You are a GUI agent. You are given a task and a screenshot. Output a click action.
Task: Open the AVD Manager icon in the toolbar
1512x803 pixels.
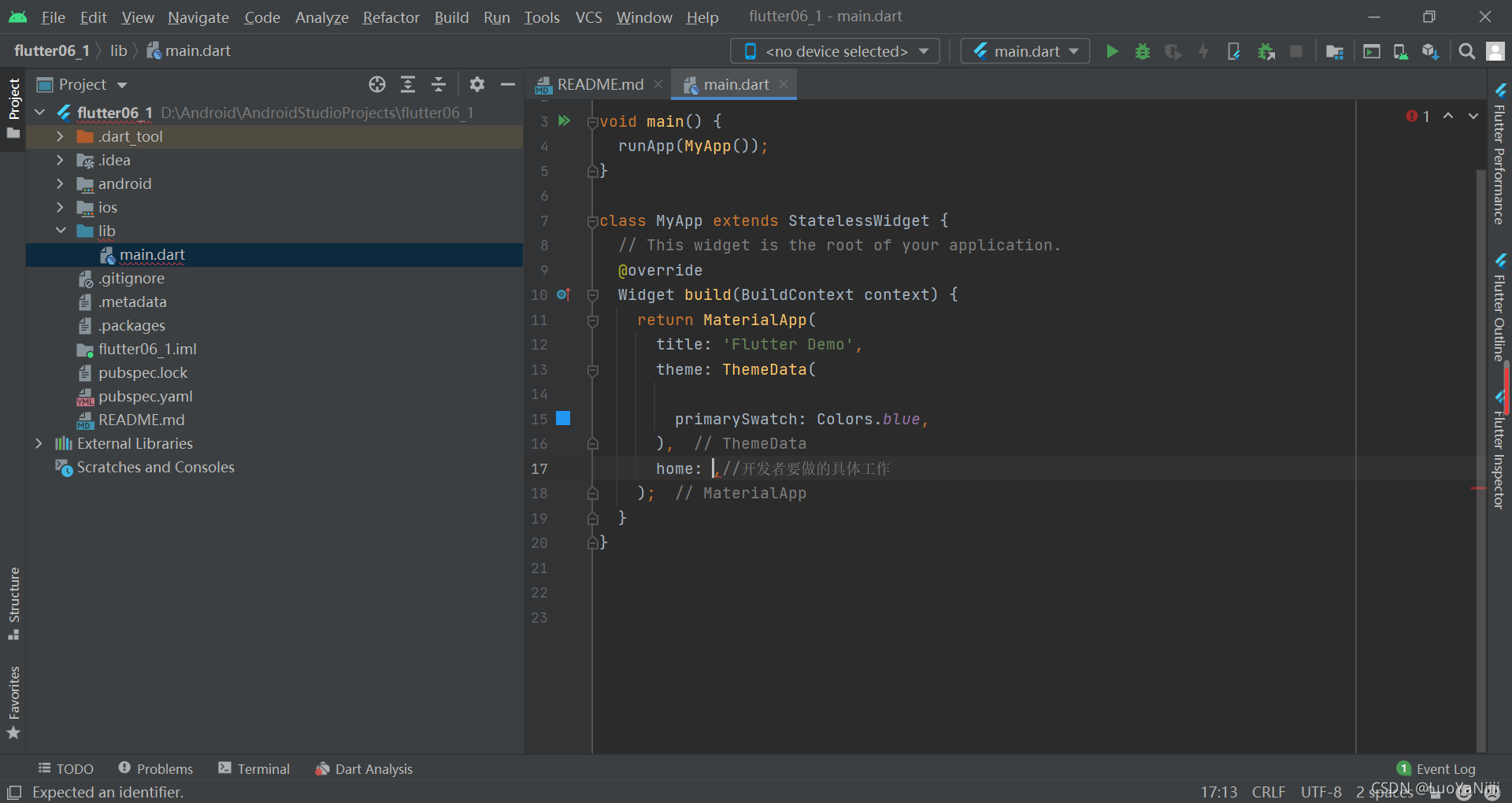[1401, 51]
